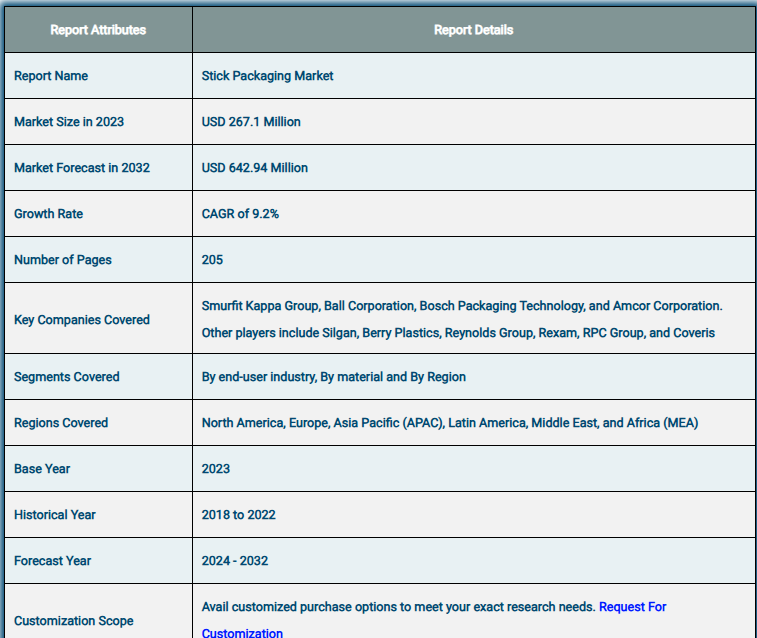Click the Market Forecast in 2032 label
This screenshot has height=638, width=757.
click(x=82, y=167)
